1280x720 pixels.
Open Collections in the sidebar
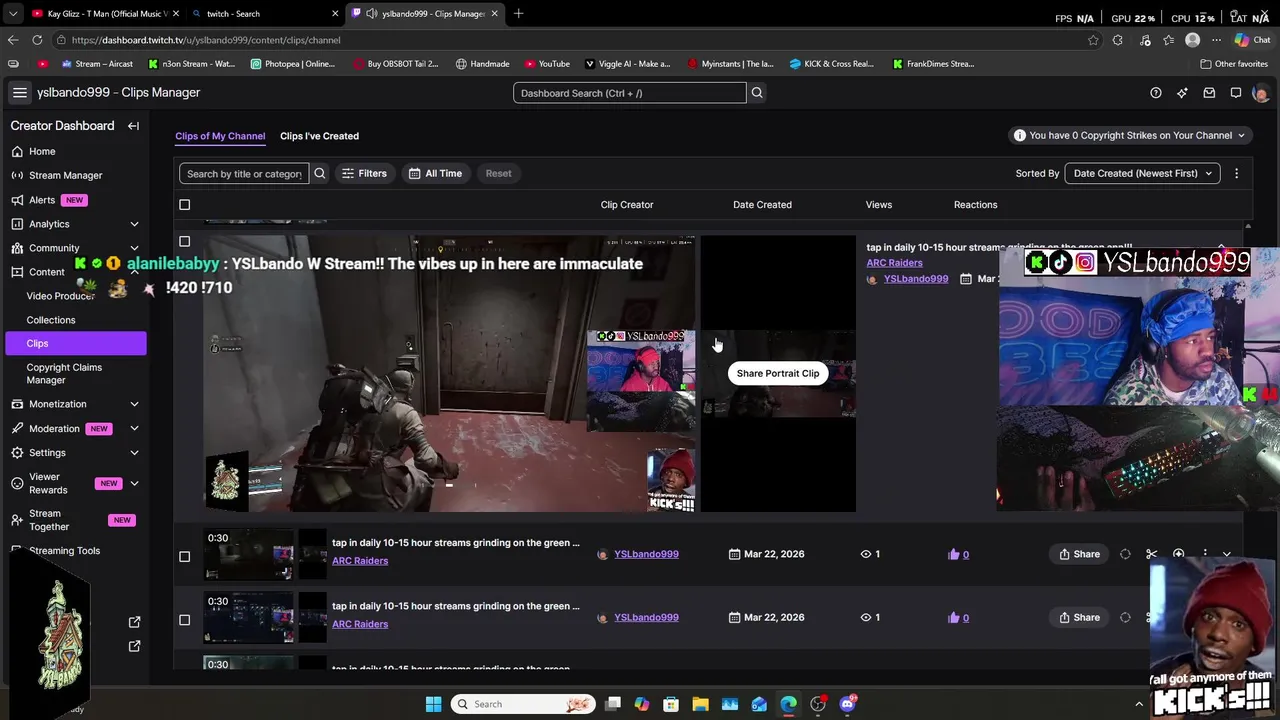point(51,320)
